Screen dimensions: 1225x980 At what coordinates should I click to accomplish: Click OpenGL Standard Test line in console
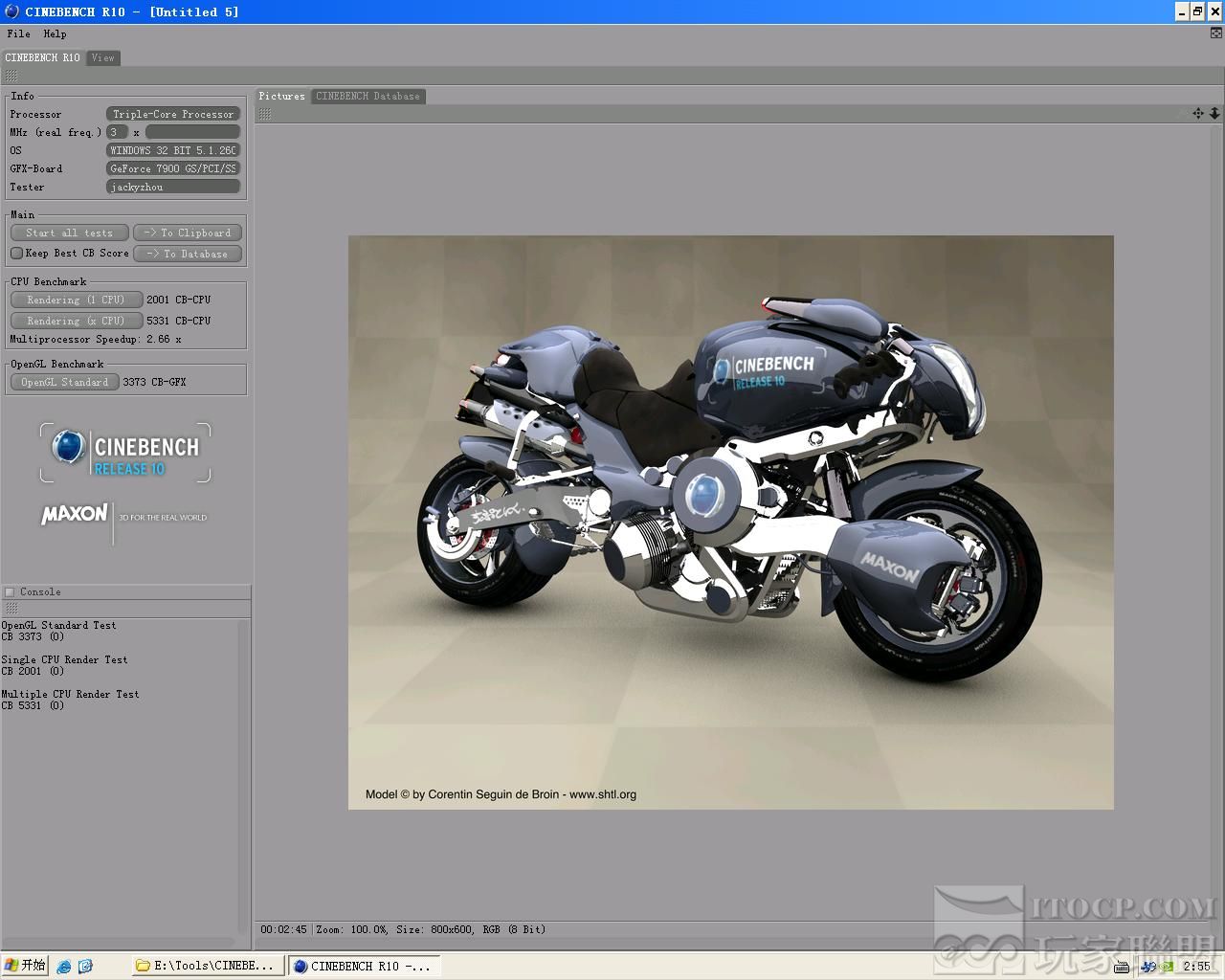point(58,625)
